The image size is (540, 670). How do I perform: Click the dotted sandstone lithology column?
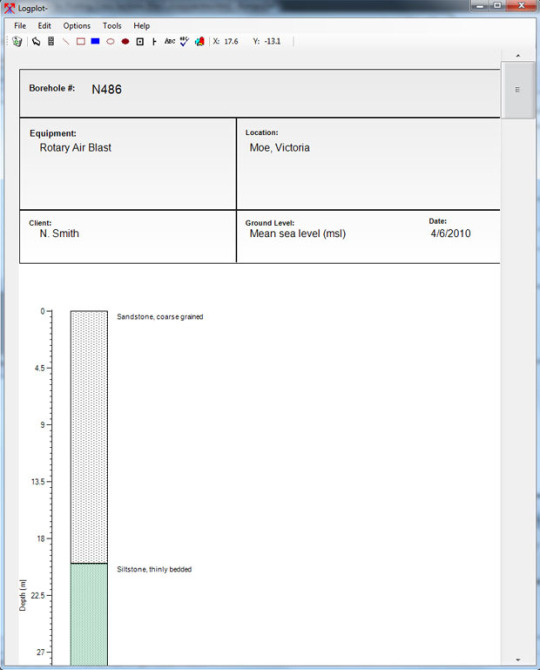[89, 437]
